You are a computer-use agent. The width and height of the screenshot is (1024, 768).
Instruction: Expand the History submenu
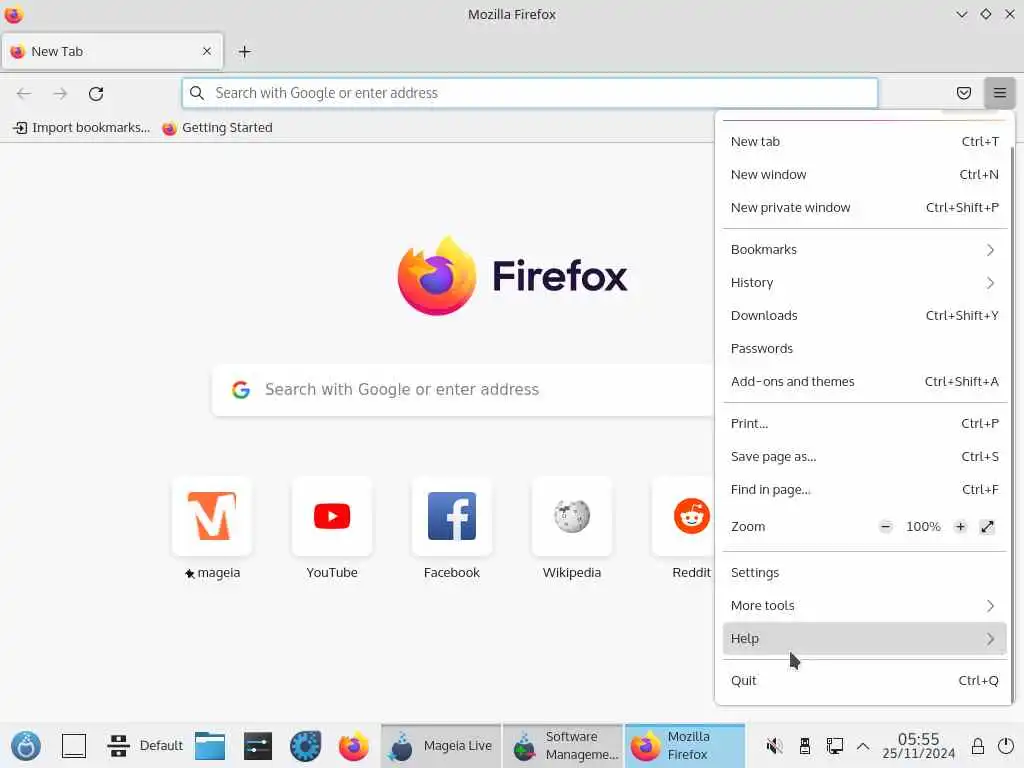864,283
